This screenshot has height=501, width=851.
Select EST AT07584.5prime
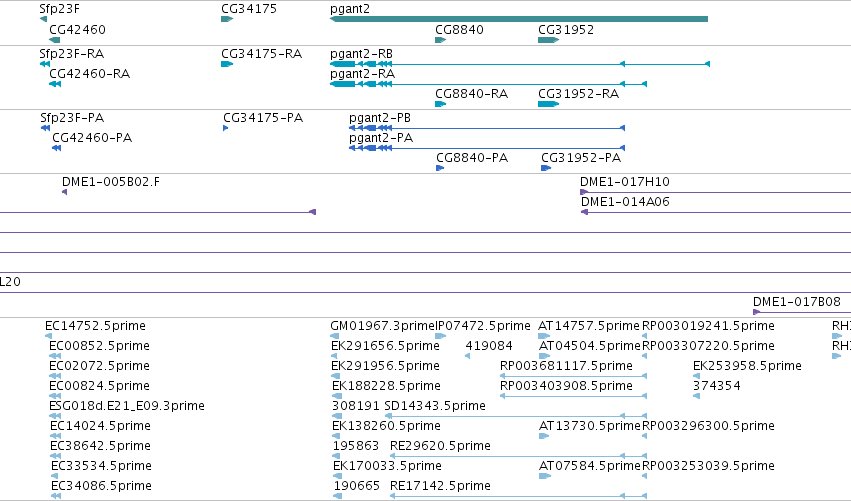click(545, 477)
